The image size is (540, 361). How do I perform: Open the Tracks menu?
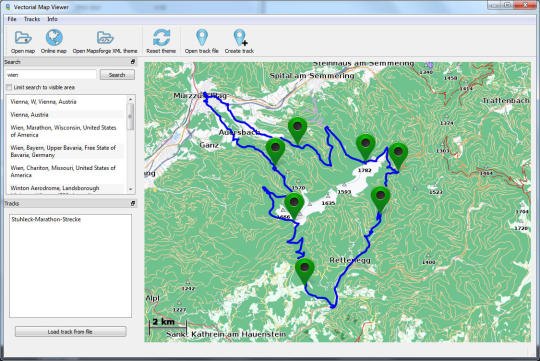tap(32, 19)
